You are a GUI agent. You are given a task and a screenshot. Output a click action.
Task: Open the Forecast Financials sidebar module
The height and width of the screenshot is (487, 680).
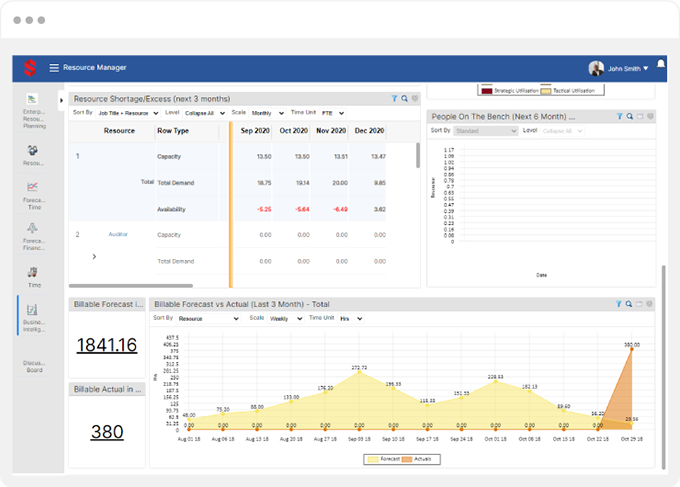33,237
